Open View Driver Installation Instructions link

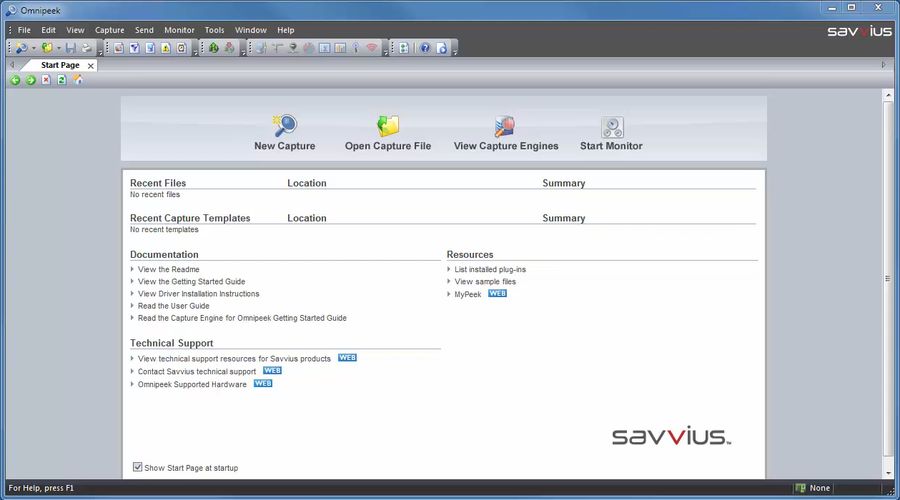(x=199, y=293)
